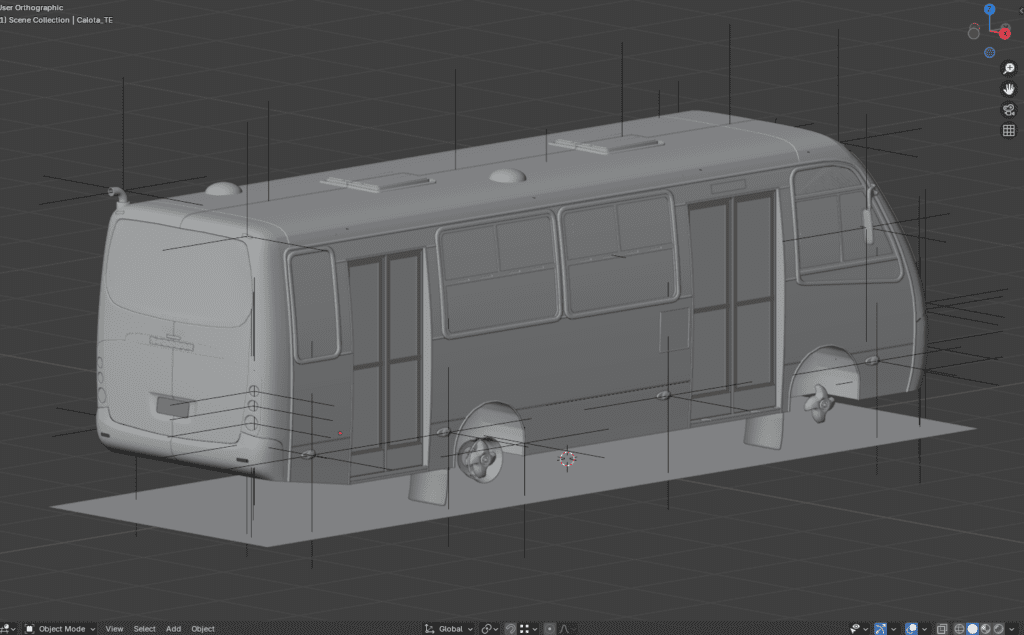Select rendered viewport shading mode
Viewport: 1024px width, 635px height.
coord(1000,629)
